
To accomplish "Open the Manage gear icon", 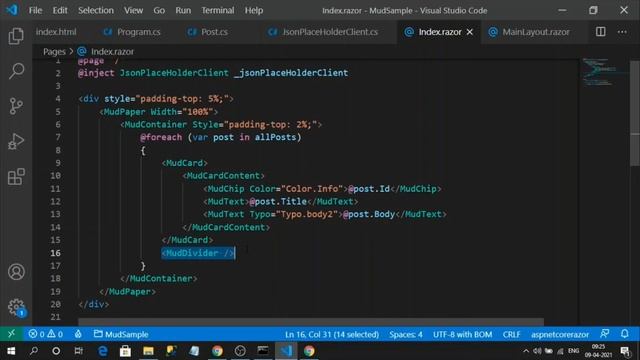I will [x=16, y=307].
